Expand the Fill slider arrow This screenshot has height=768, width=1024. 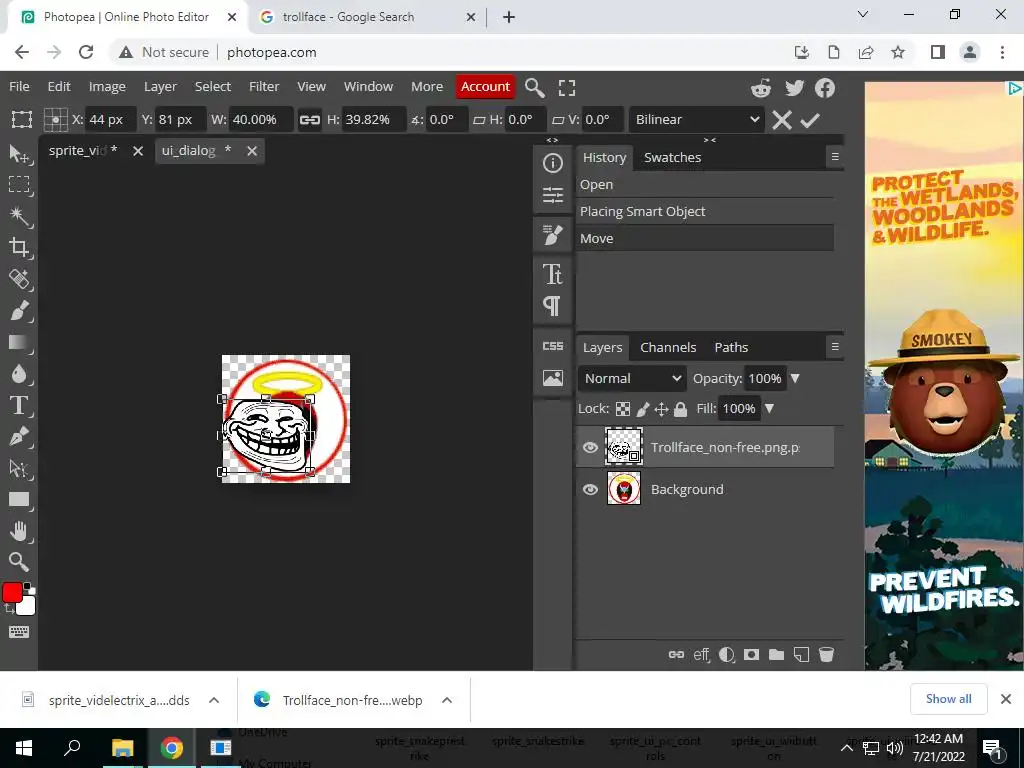(769, 409)
